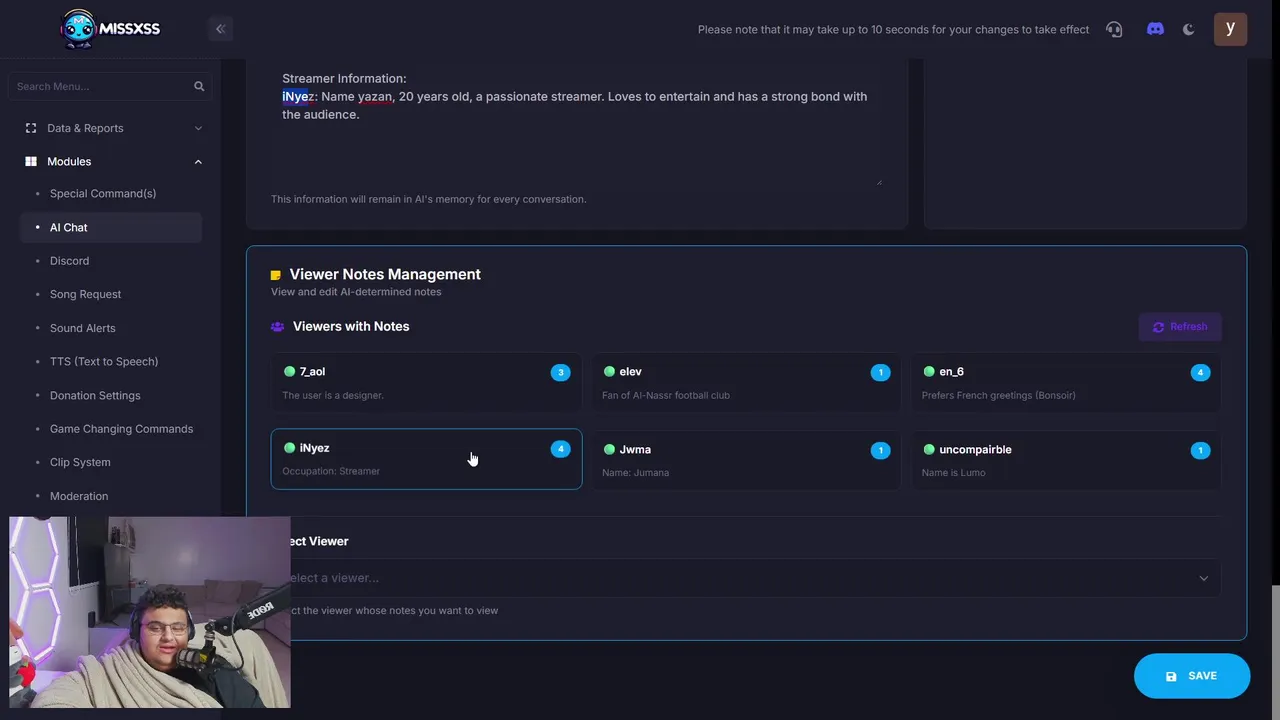Click 'Prefers French greetings (Bonsoir)' note
The height and width of the screenshot is (720, 1280).
(x=999, y=395)
